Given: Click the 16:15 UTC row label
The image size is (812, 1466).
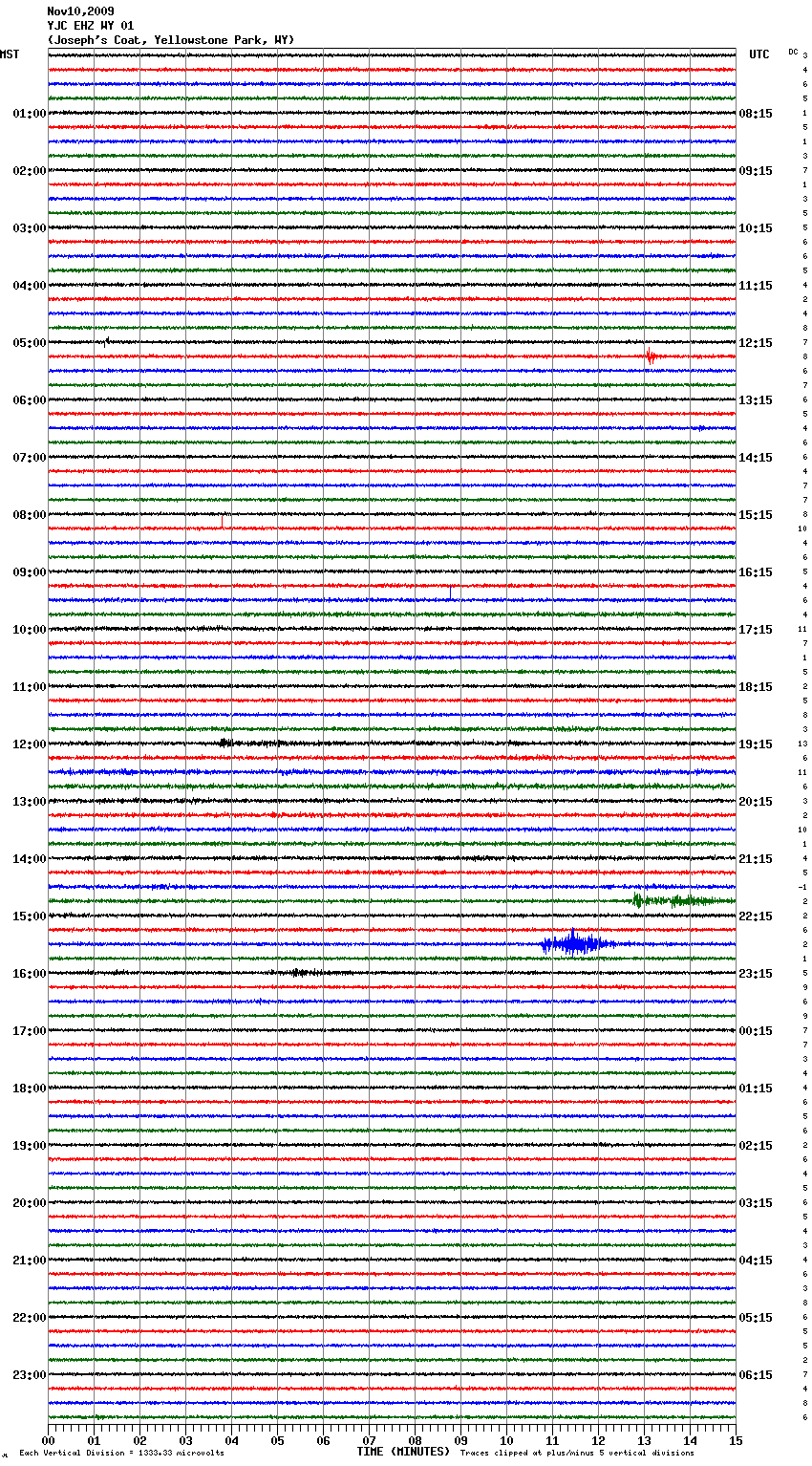Looking at the screenshot, I should click(x=756, y=572).
